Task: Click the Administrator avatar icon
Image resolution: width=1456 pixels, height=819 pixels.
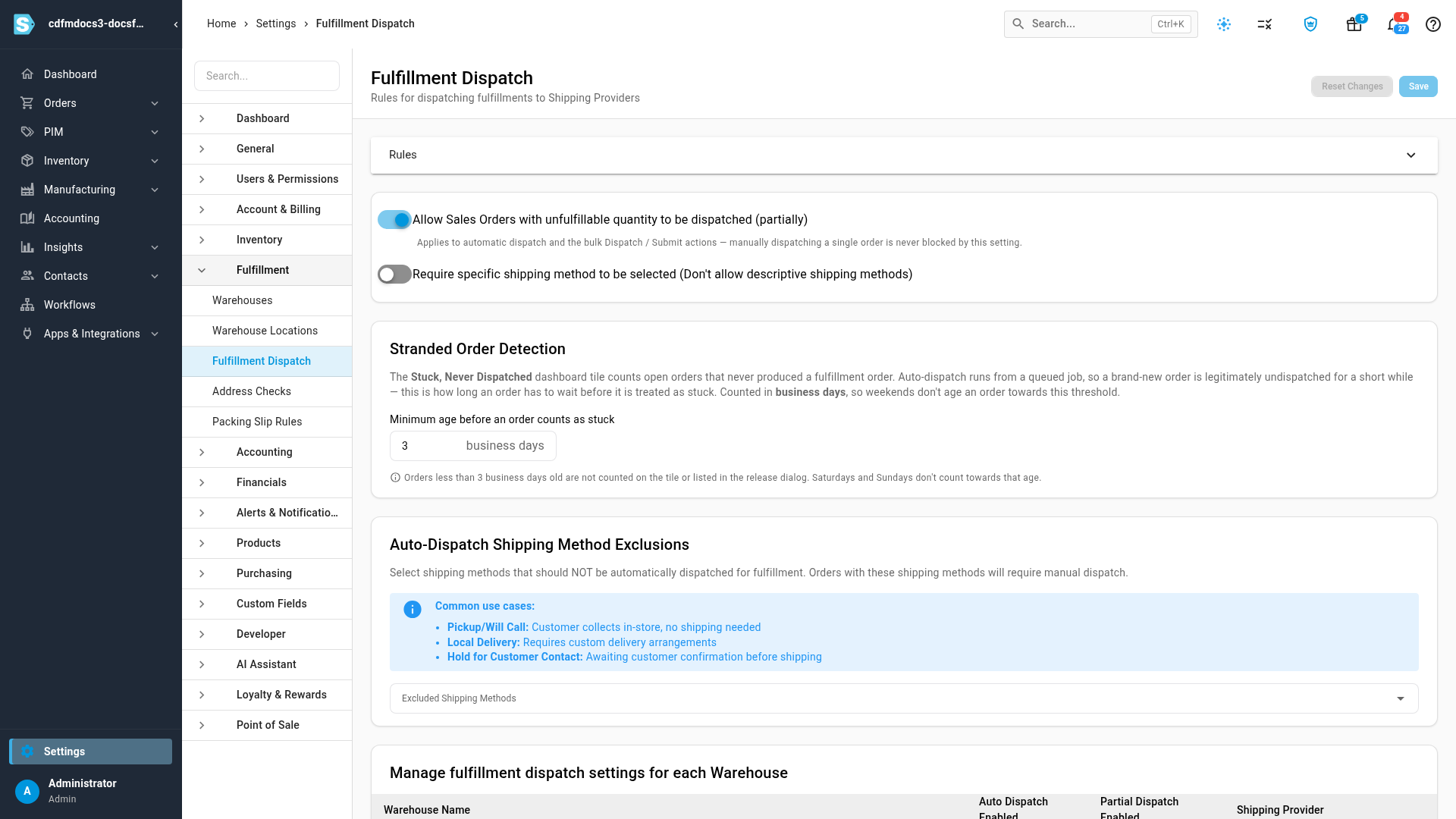Action: (27, 791)
